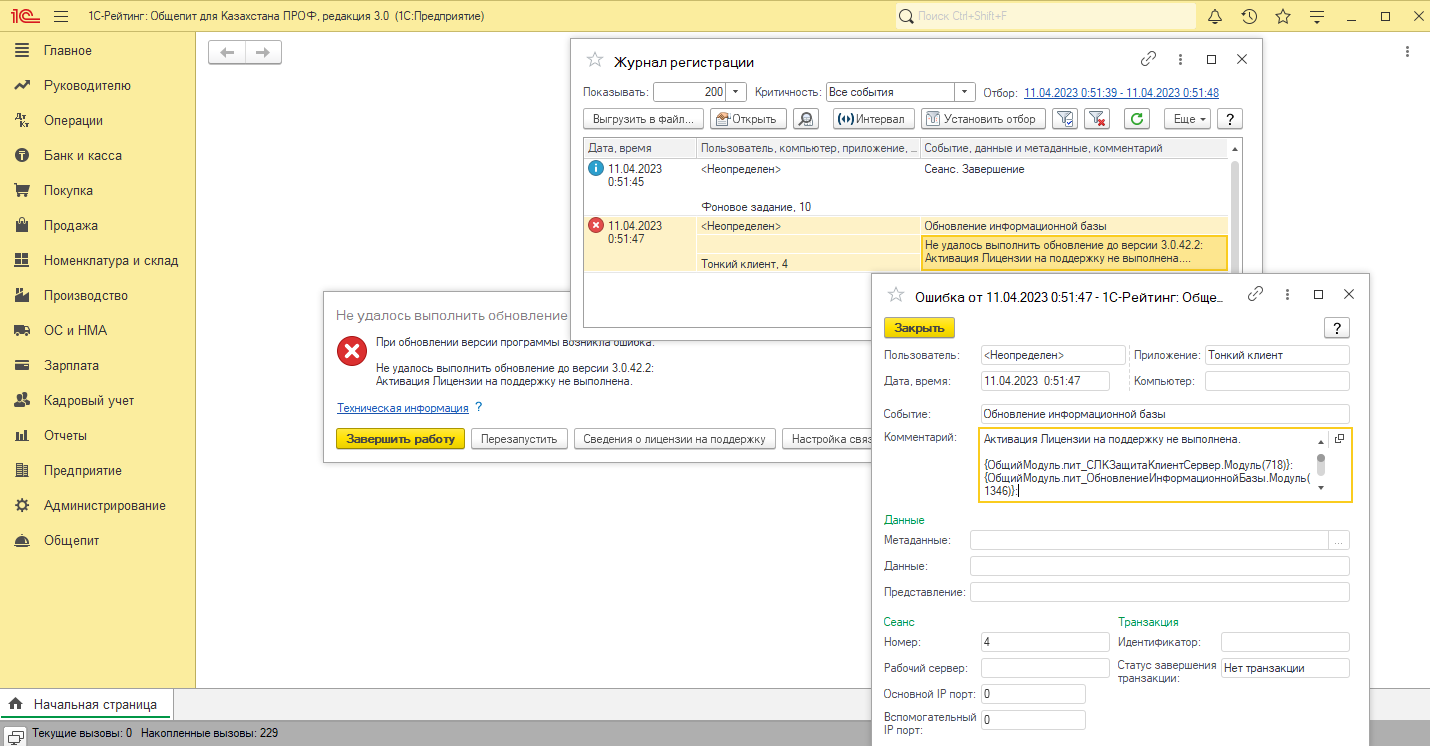Click Завершить работу button
Screen dimensions: 1430x746
click(400, 439)
